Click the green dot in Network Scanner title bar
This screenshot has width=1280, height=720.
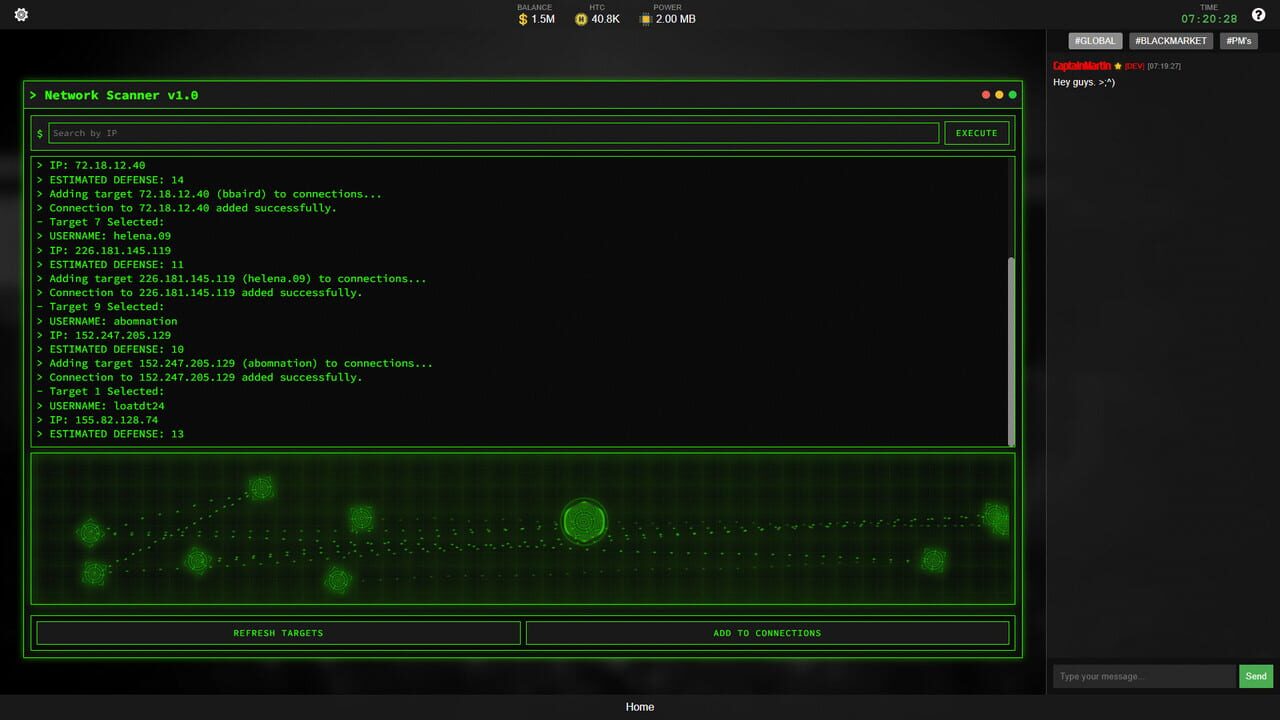[1013, 95]
